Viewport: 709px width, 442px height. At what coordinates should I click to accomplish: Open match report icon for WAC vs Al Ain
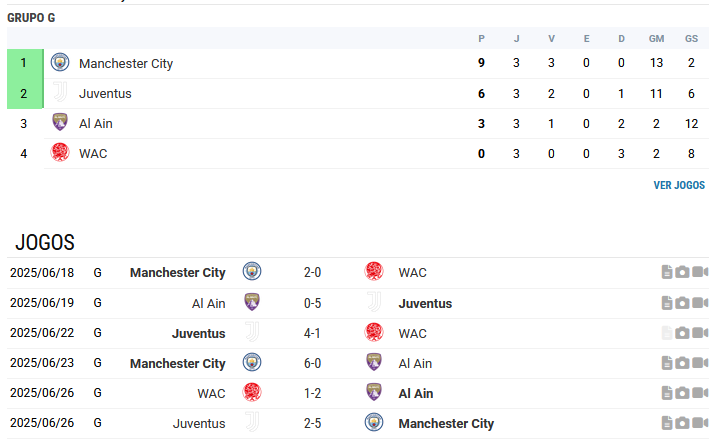[667, 393]
